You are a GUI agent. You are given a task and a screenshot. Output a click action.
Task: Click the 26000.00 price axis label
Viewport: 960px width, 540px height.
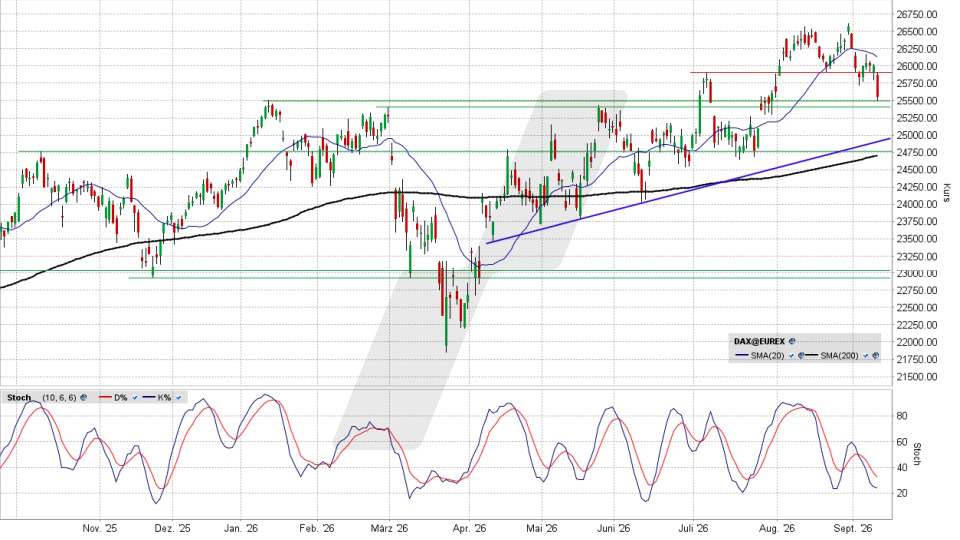(x=916, y=66)
